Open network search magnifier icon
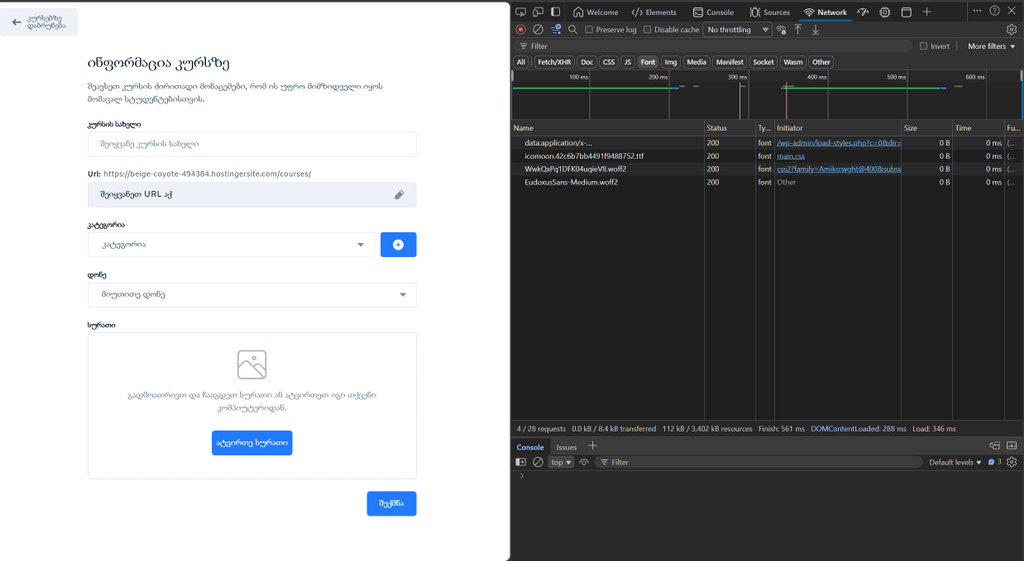1024x561 pixels. pos(573,30)
